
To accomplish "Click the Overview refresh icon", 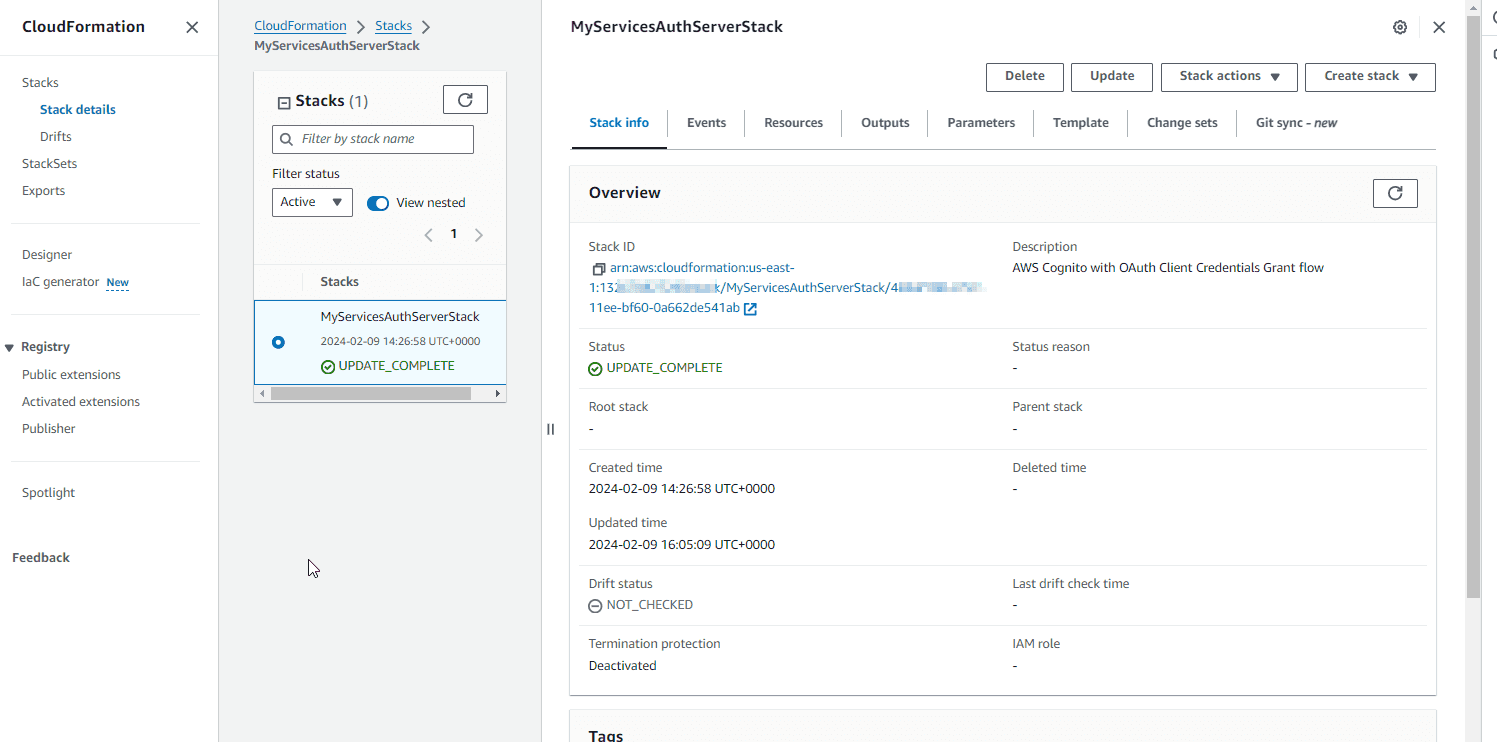I will tap(1395, 193).
